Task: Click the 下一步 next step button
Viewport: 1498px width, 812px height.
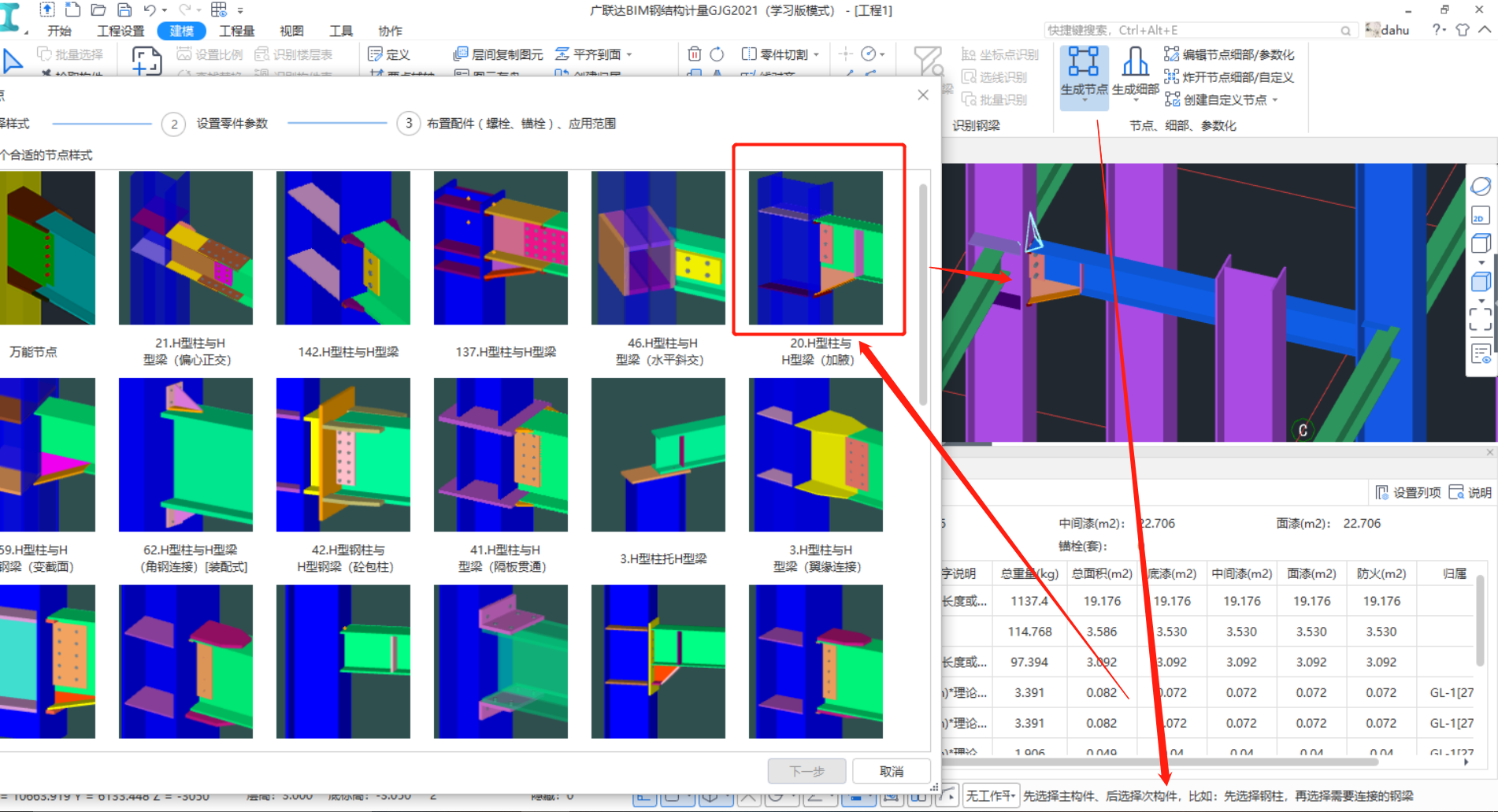Action: [x=807, y=771]
